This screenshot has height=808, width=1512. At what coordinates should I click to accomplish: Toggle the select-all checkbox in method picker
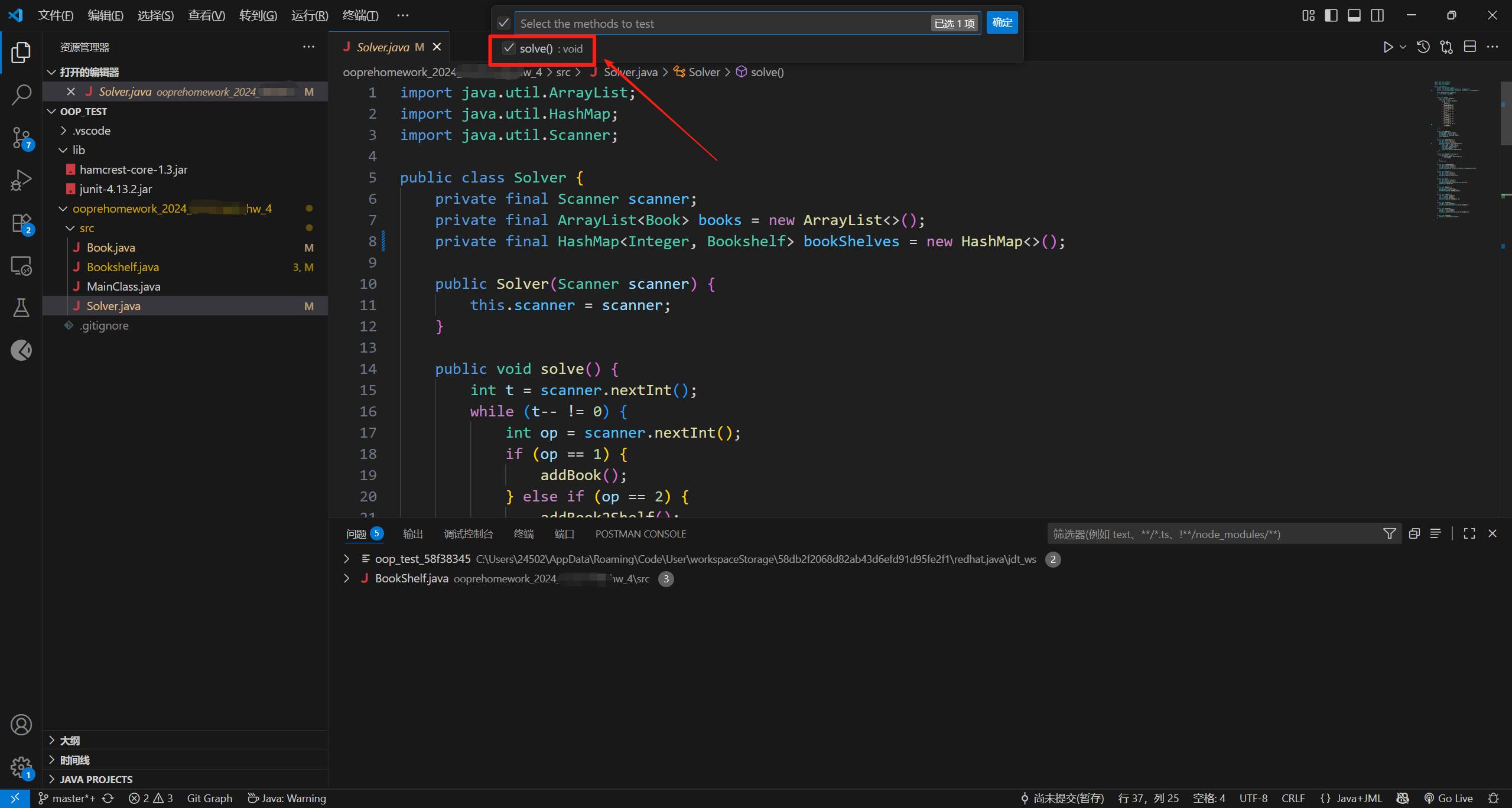(x=503, y=23)
